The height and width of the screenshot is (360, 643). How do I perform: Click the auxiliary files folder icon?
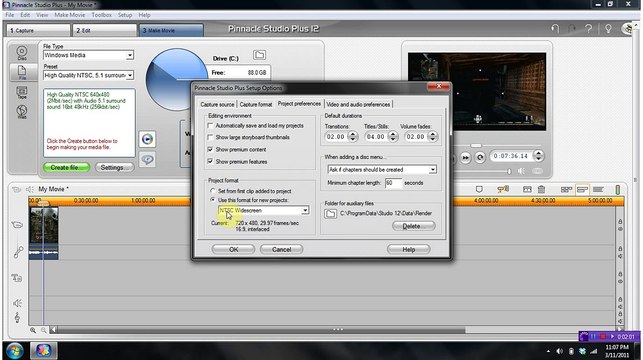click(331, 214)
